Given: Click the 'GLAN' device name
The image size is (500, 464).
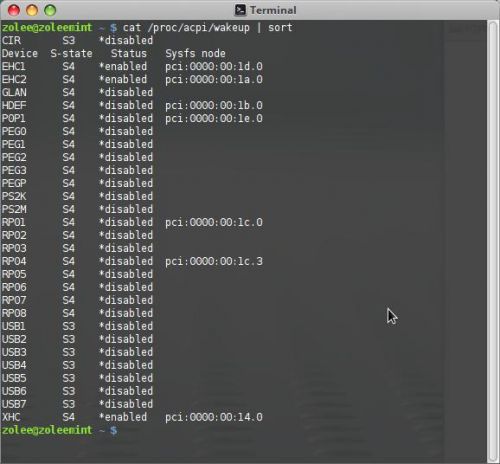Looking at the screenshot, I should 14,92.
